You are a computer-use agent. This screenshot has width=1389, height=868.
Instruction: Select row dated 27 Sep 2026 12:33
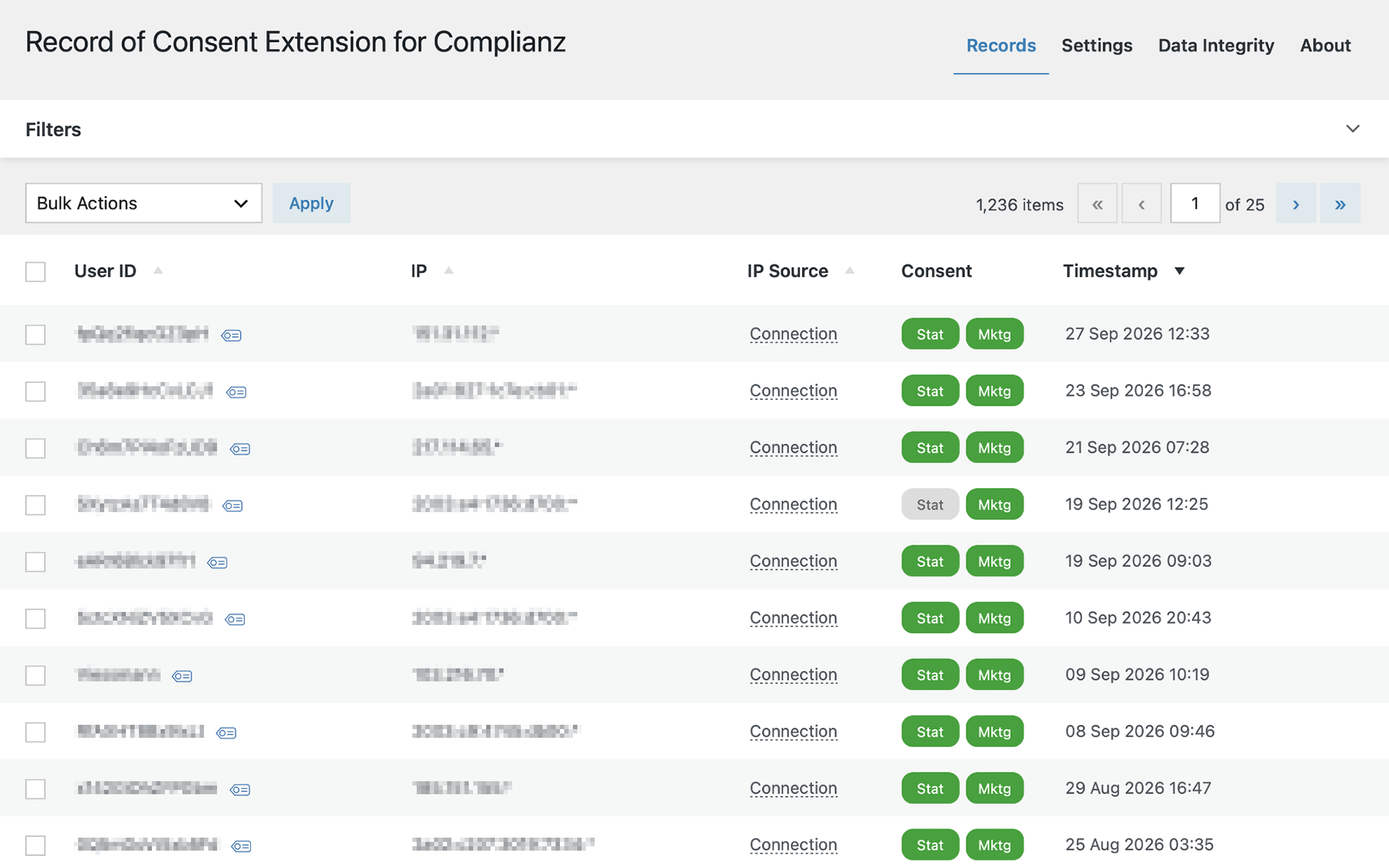35,335
